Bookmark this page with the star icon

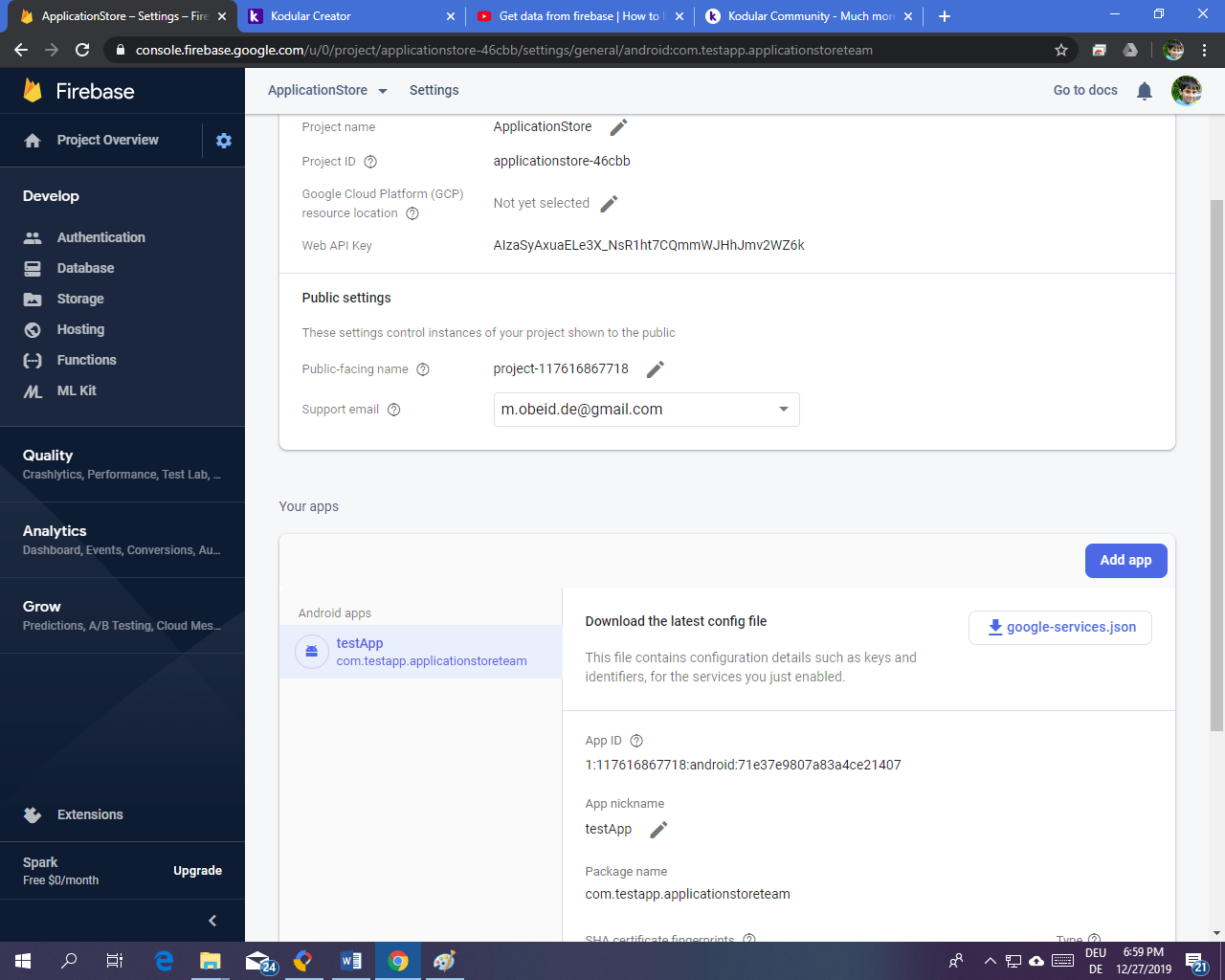click(1061, 50)
